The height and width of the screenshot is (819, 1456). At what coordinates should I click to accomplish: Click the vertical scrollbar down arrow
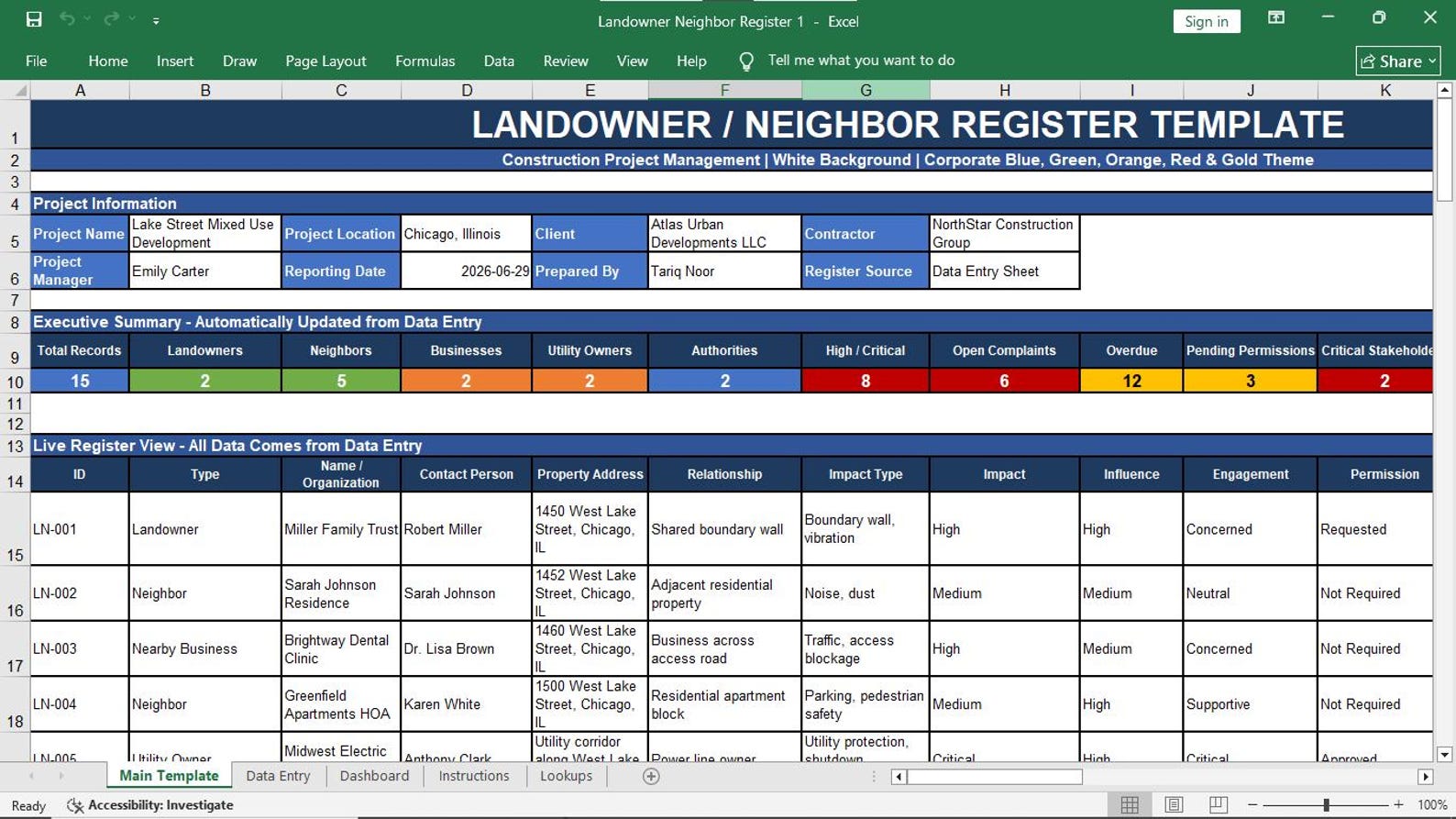pos(1444,755)
